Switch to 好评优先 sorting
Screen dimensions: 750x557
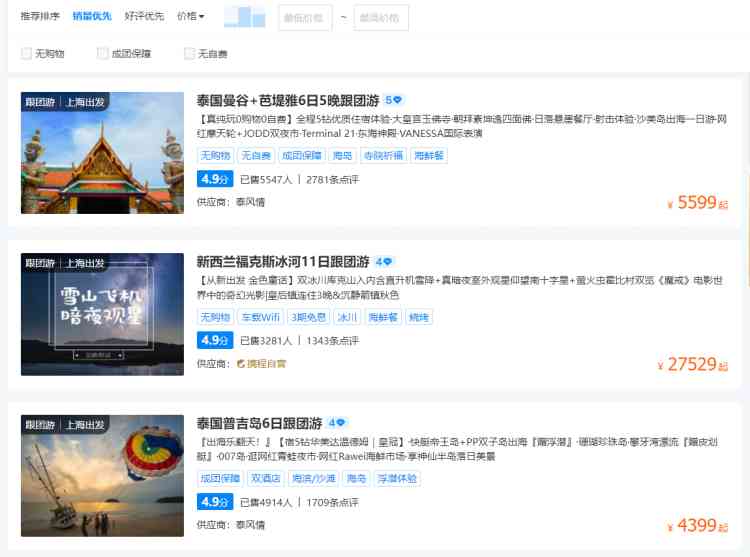144,17
